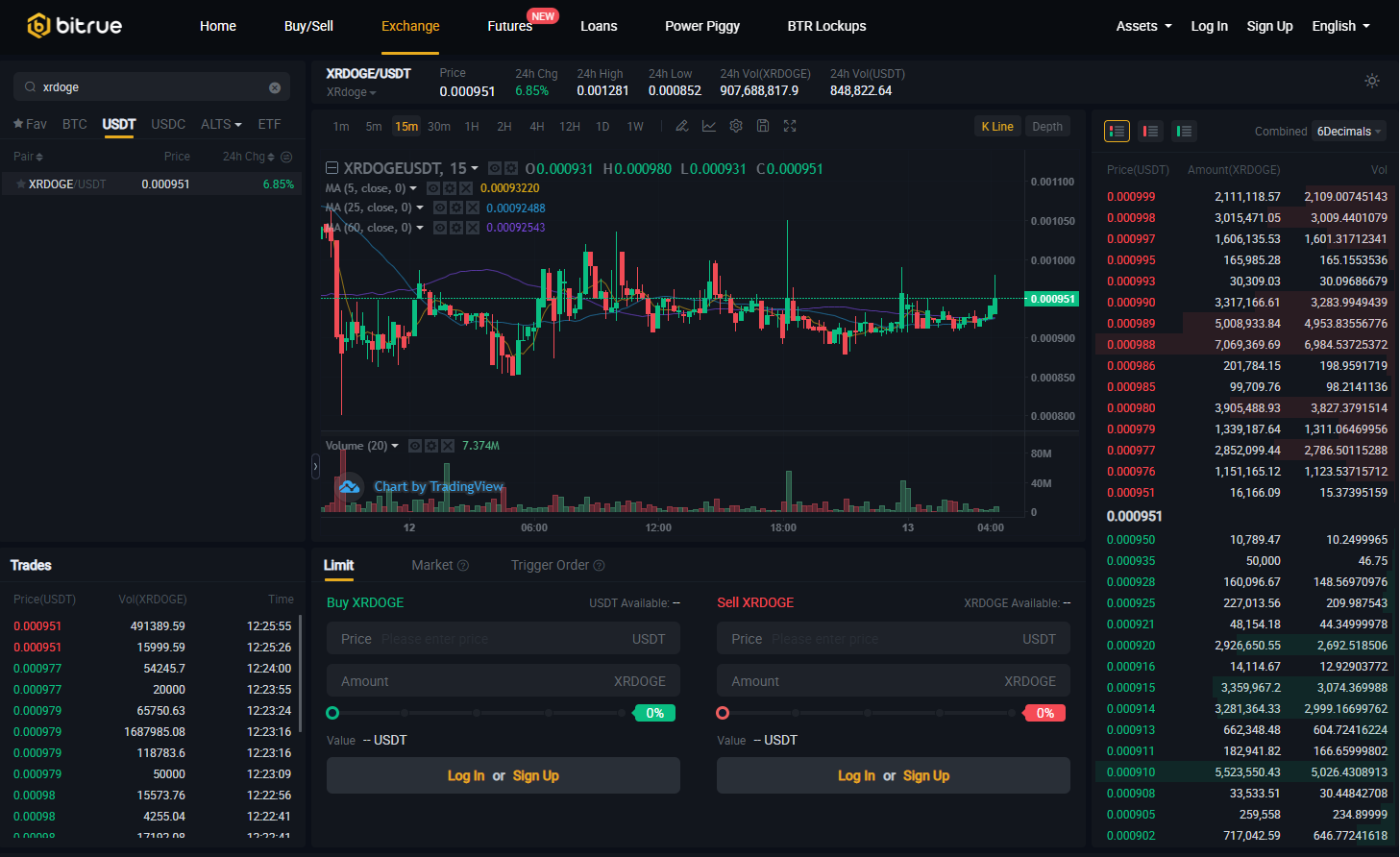
Task: Expand the MA 5 legend arrow
Action: (x=413, y=188)
